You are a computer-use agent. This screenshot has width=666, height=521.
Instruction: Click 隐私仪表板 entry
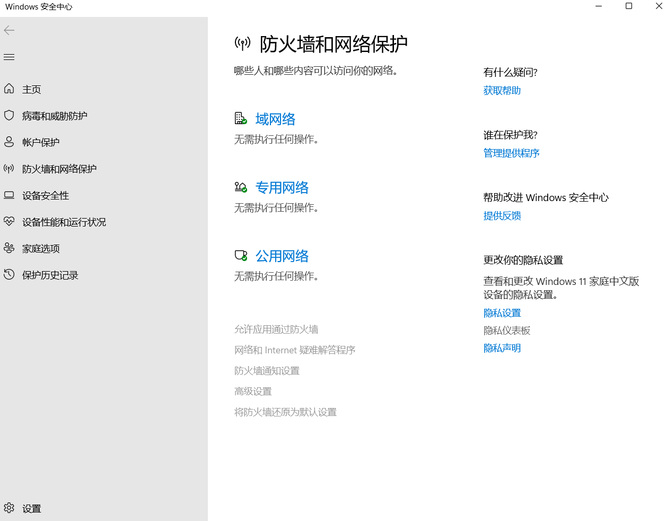(507, 330)
